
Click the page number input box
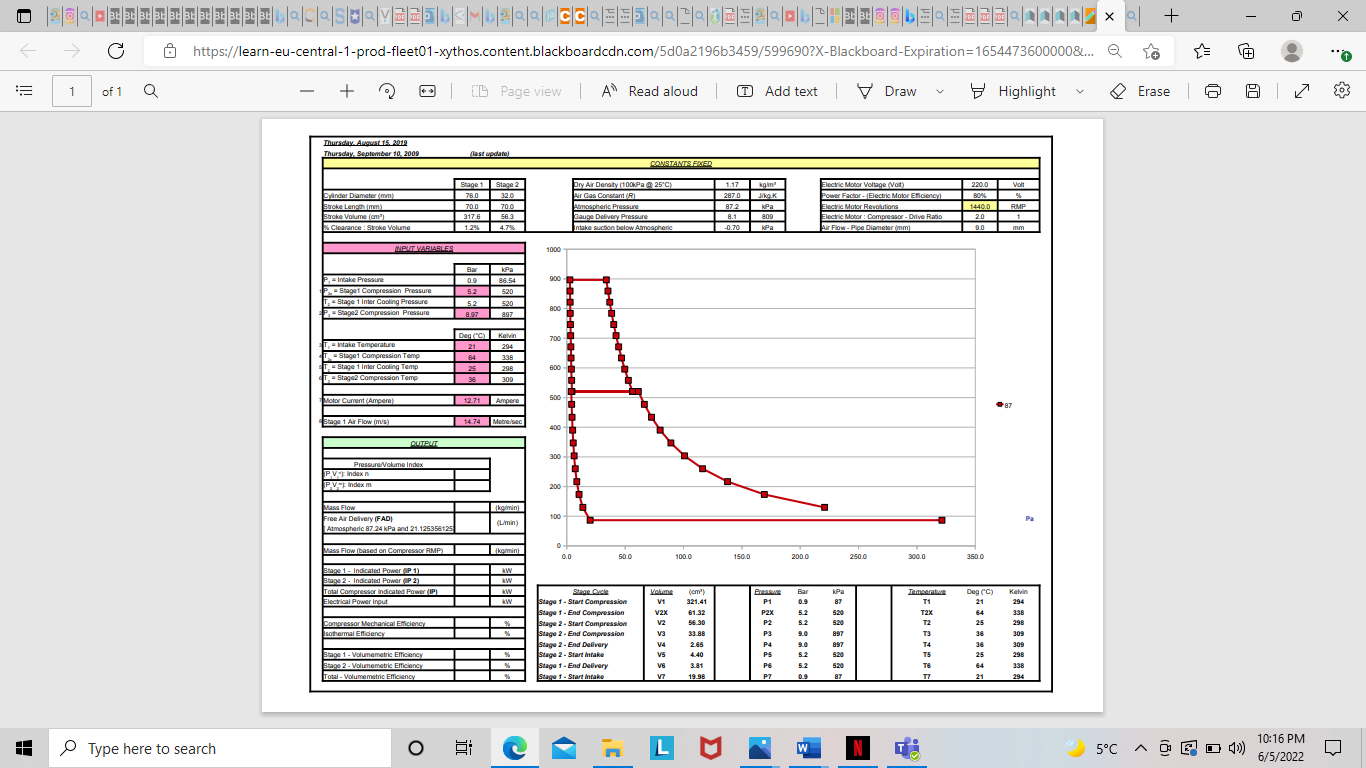[x=72, y=91]
